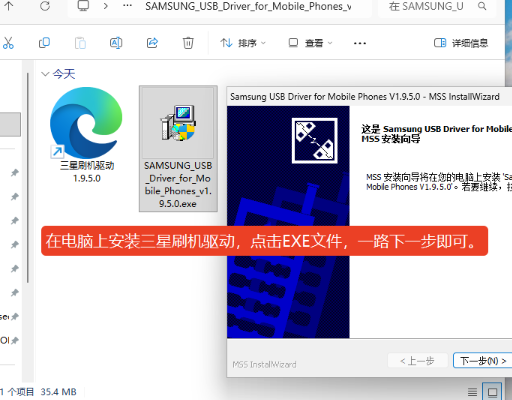Viewport: 512px width, 400px height.
Task: Select the SAMSUNG_USB_Driver exe file
Action: (x=178, y=149)
